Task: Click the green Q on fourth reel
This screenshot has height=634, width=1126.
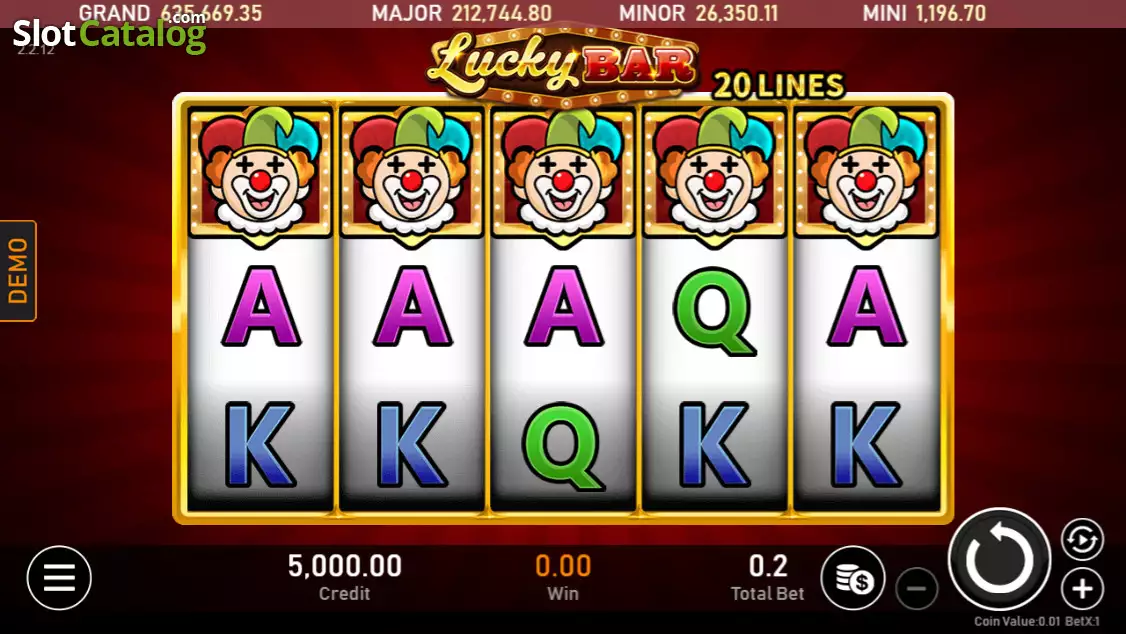Action: pos(715,311)
